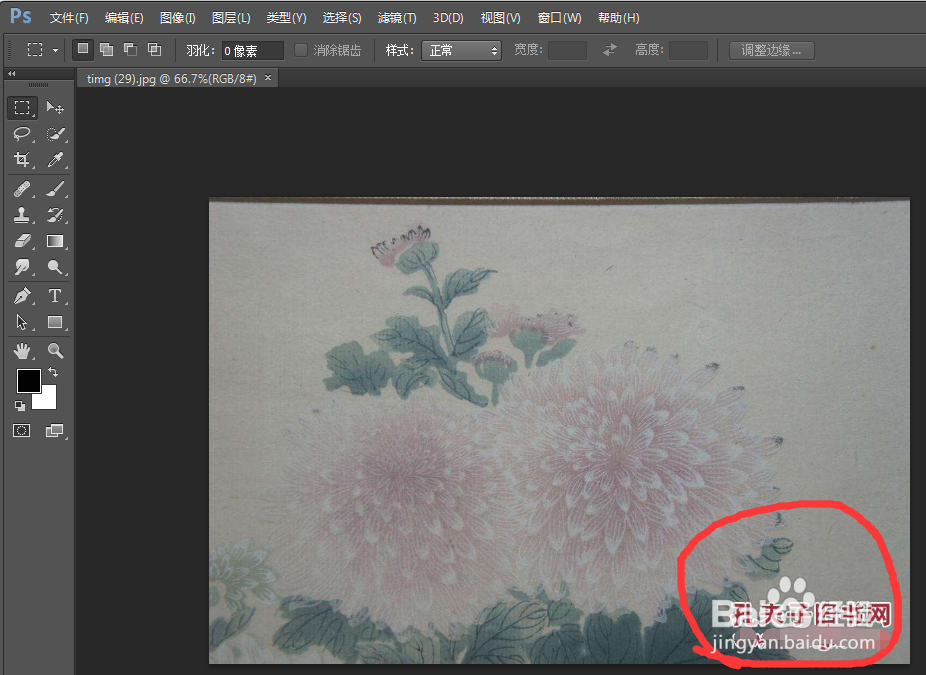926x675 pixels.
Task: Reset default foreground and background colors
Action: coord(20,406)
